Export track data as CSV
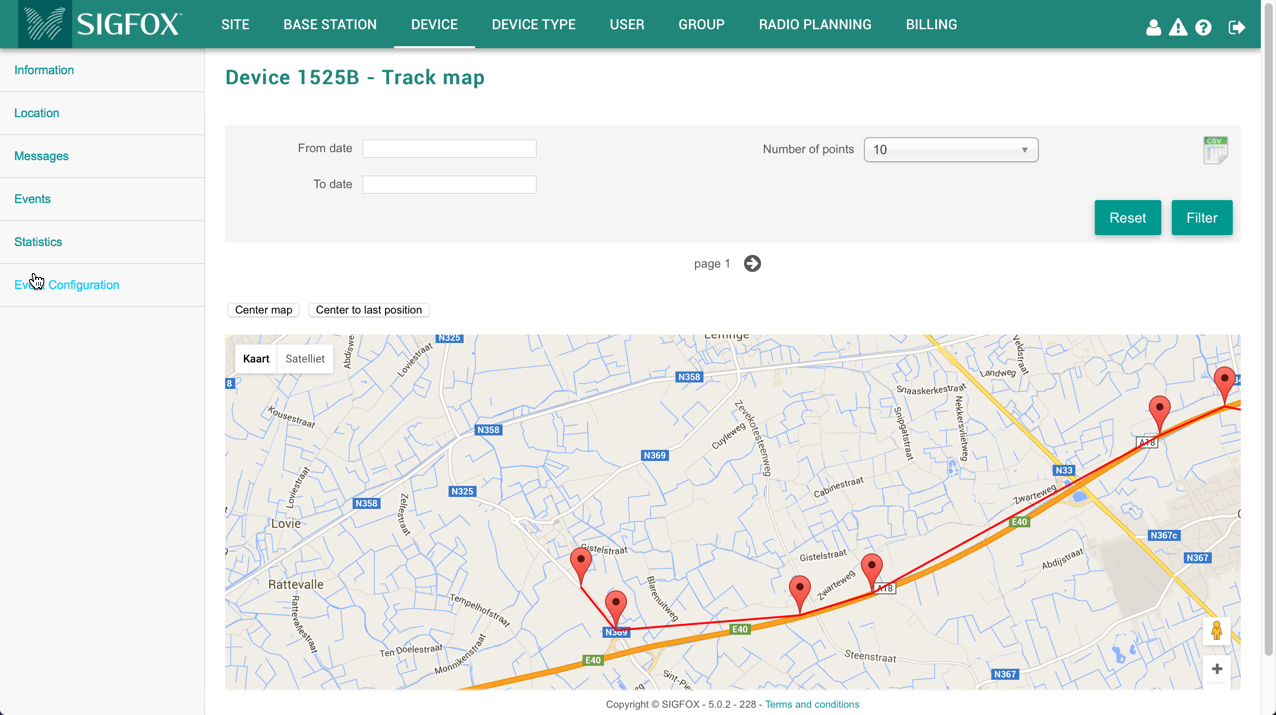 point(1215,150)
